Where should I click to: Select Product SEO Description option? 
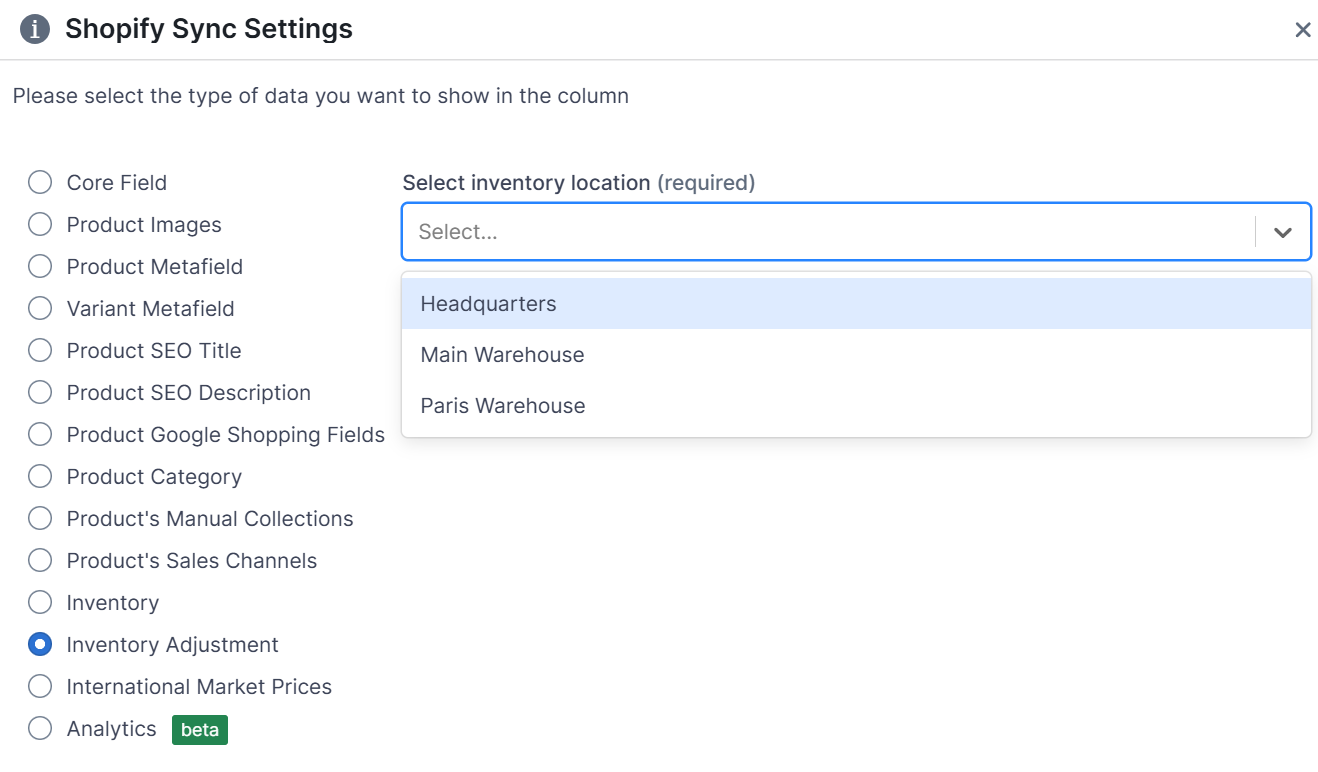tap(40, 392)
